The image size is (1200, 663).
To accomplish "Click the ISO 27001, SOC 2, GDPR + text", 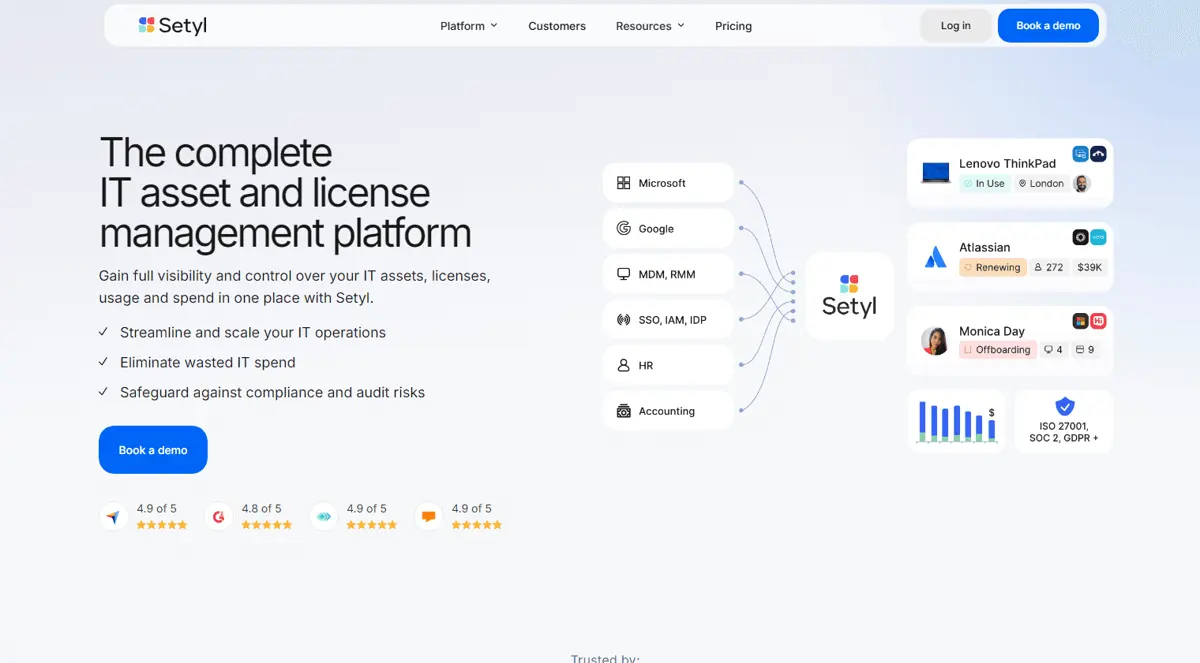I will click(1064, 432).
